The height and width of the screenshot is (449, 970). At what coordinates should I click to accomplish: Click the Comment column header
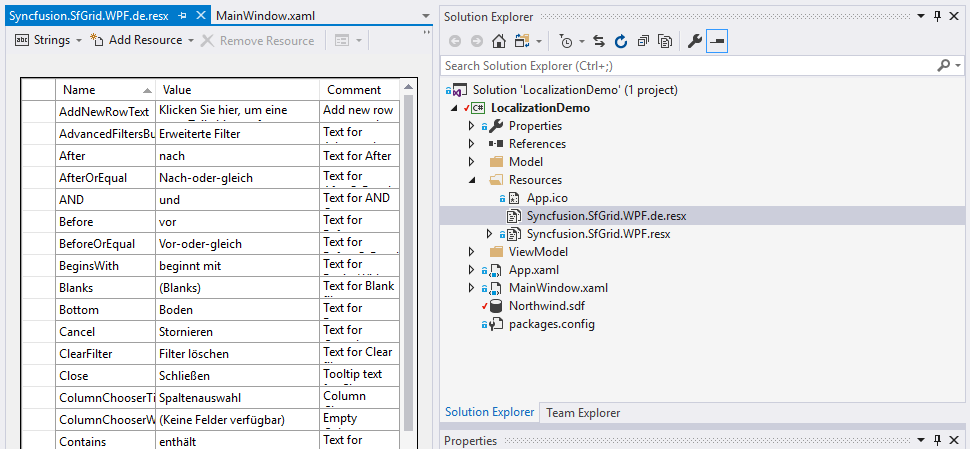click(x=360, y=90)
